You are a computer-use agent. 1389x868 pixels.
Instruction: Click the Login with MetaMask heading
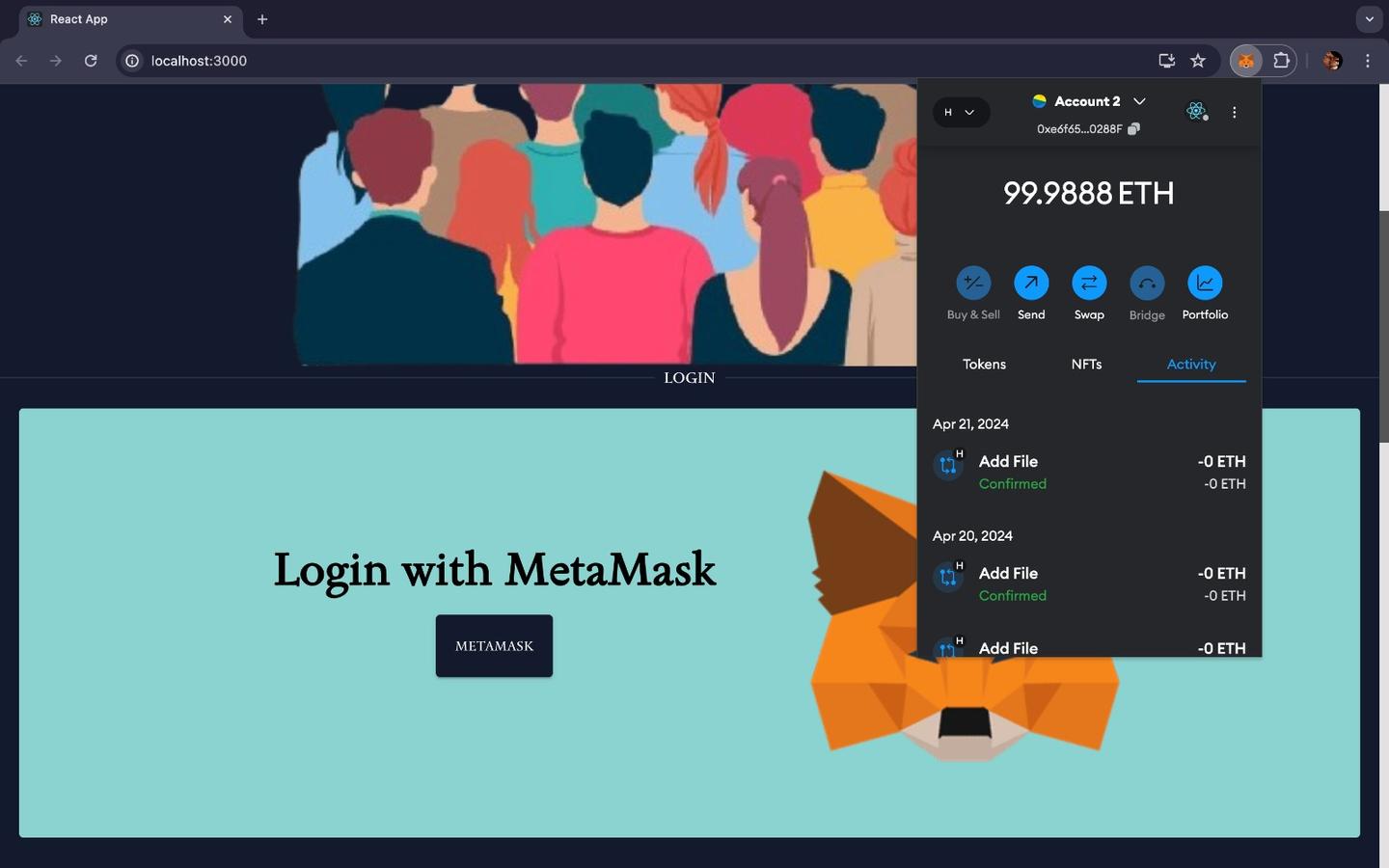point(495,570)
